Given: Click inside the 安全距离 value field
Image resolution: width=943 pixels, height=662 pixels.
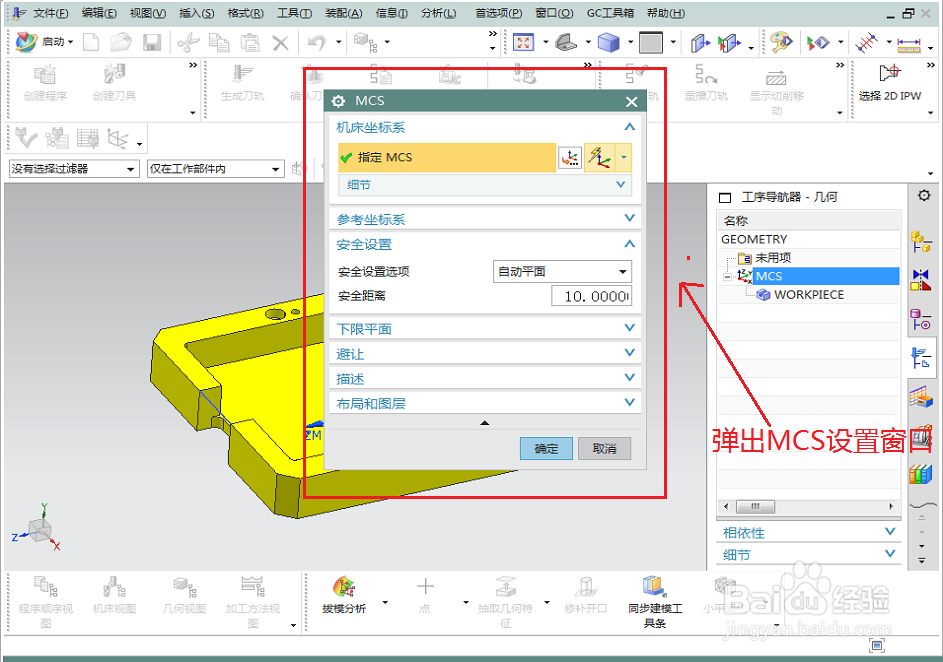Looking at the screenshot, I should (590, 295).
